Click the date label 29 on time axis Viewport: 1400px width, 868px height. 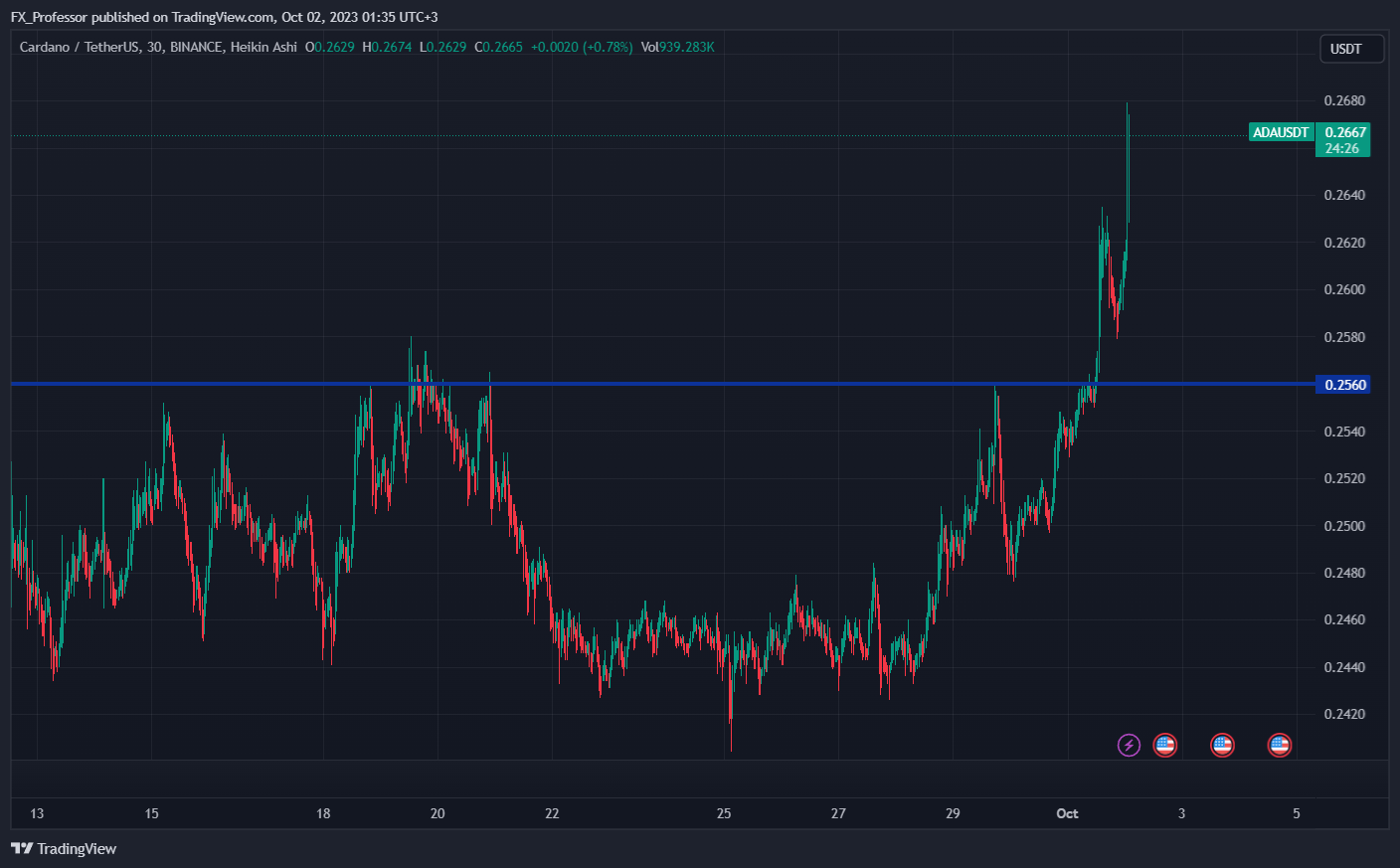[x=953, y=813]
